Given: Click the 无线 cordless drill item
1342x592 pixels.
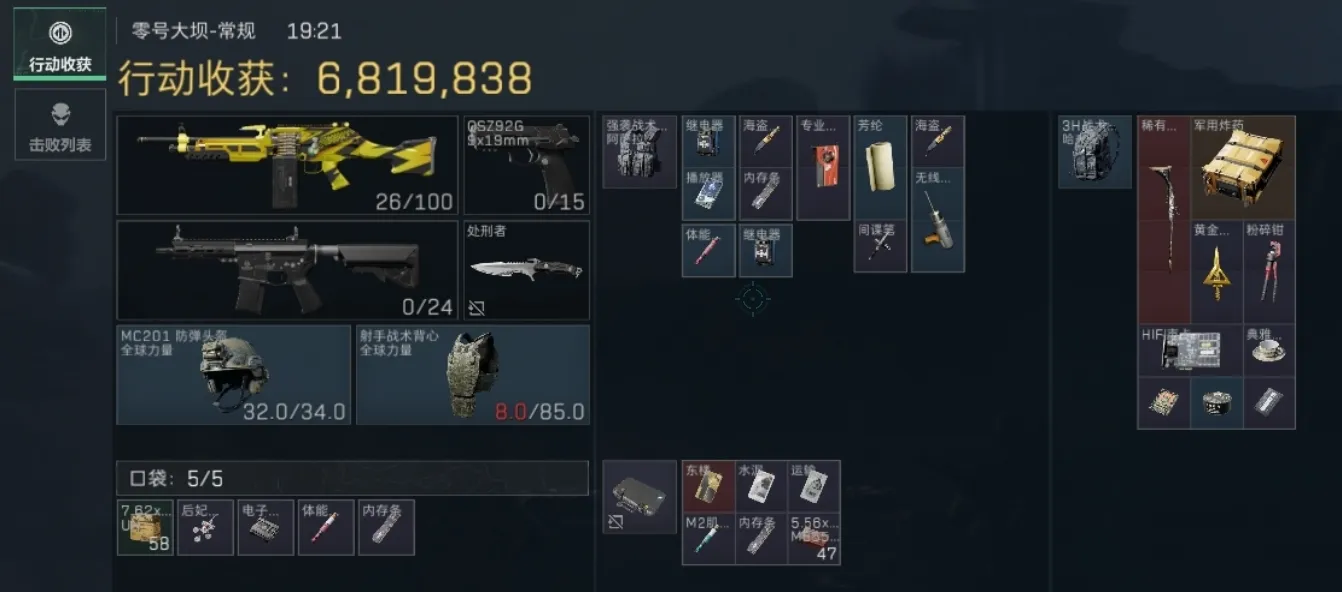Looking at the screenshot, I should (x=939, y=220).
